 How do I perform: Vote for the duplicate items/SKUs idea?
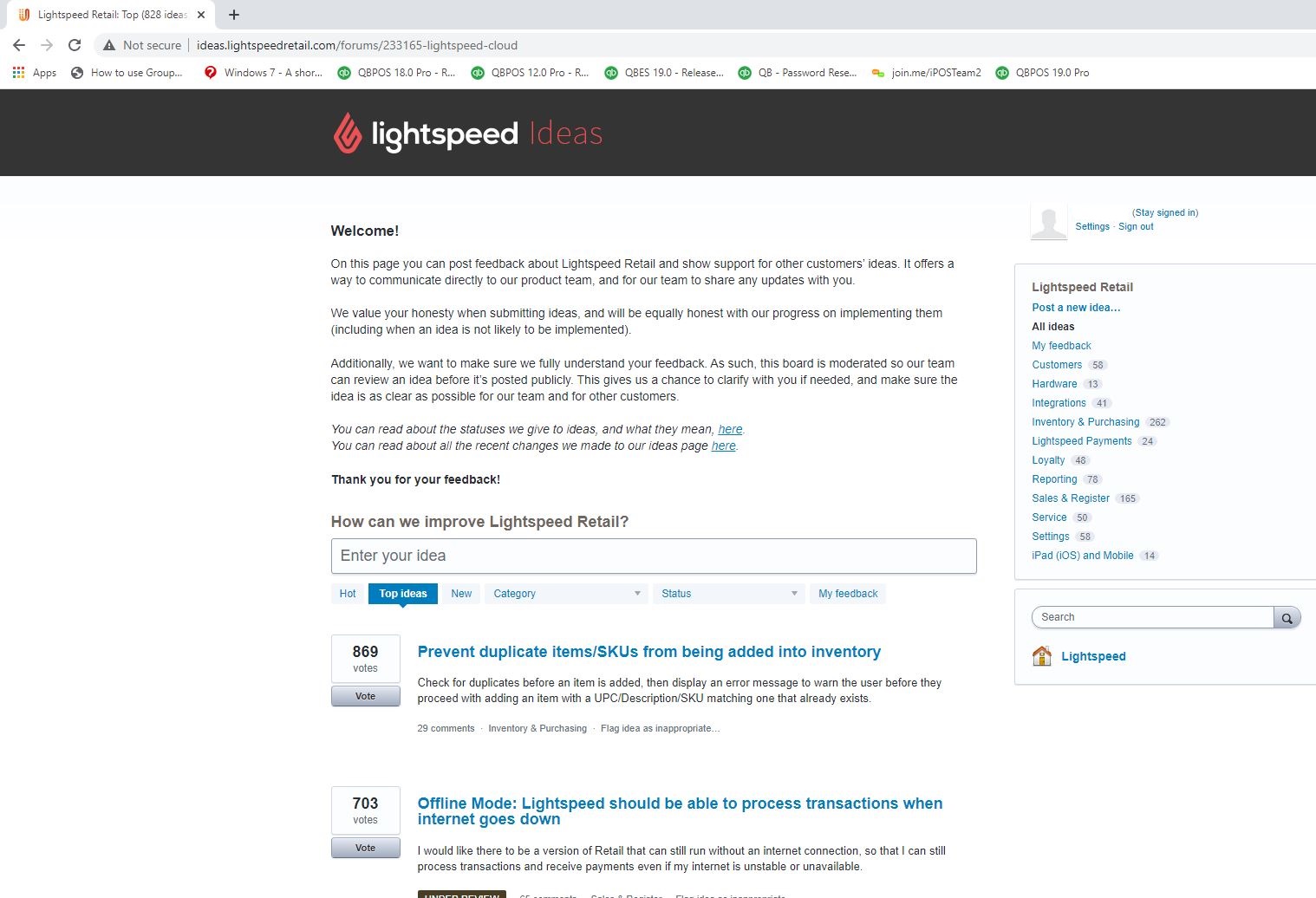(x=366, y=696)
